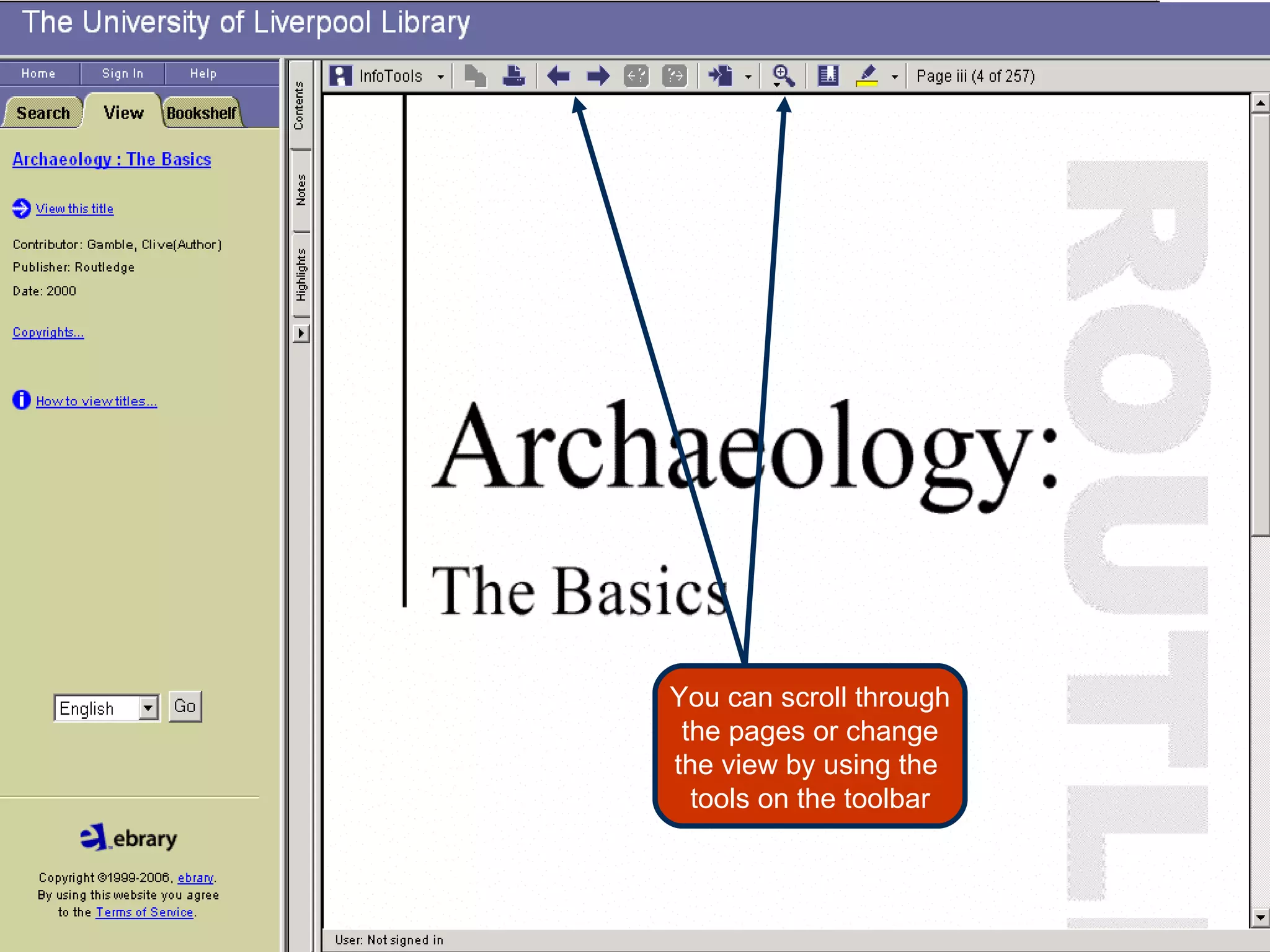This screenshot has width=1270, height=952.
Task: Expand the go-to-page dropdown arrow
Action: point(748,77)
